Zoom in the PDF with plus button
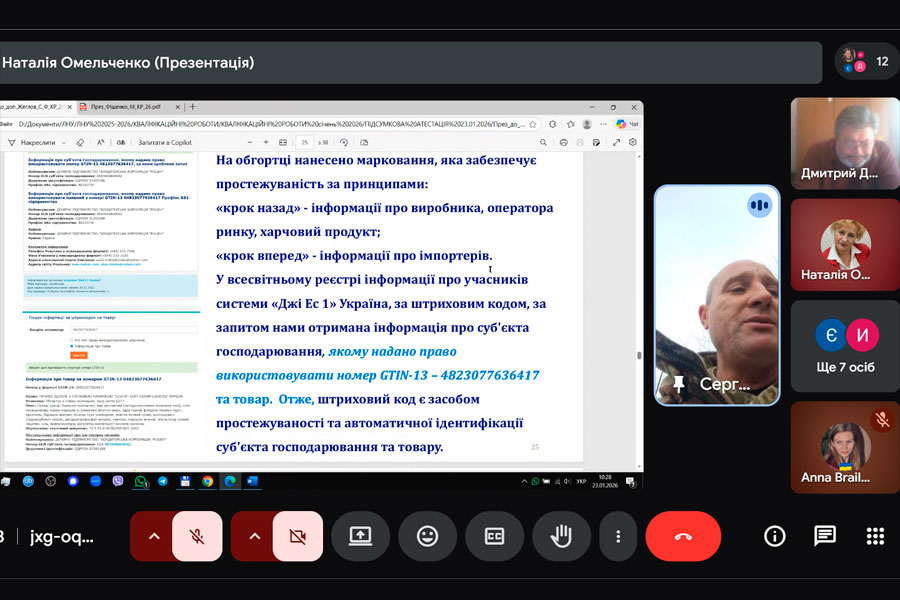Viewport: 900px width, 600px height. [266, 142]
